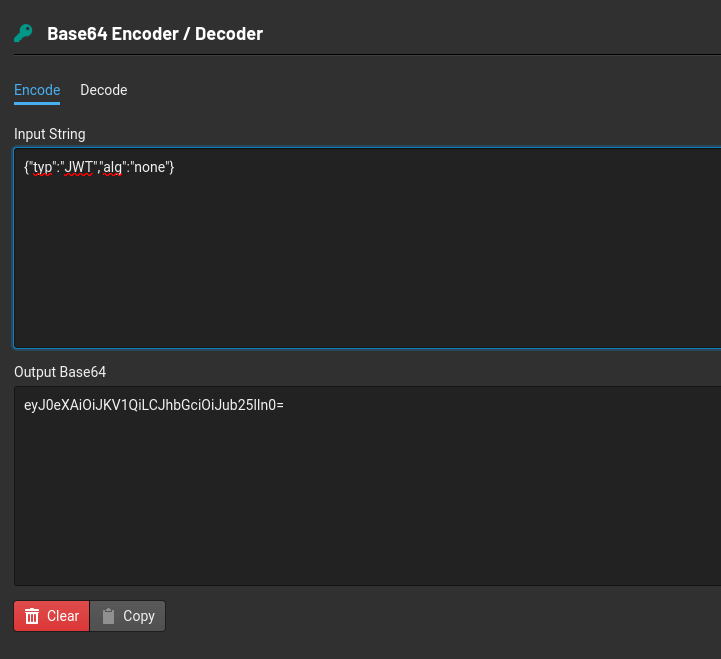Screen dimensions: 721x659
Task: Click the trailing "=" of the Base64 output
Action: (x=281, y=406)
